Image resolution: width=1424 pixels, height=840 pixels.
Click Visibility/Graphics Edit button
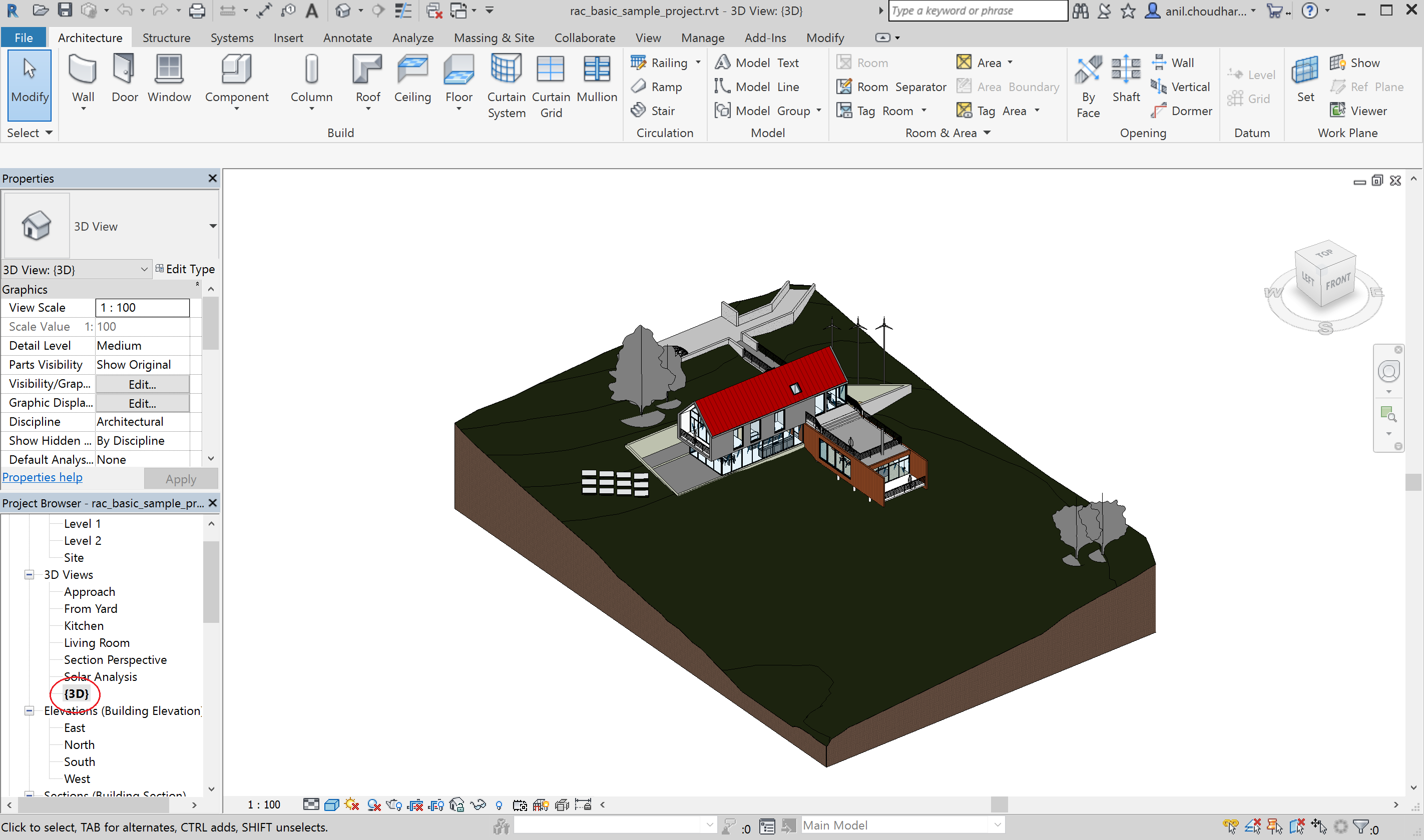(142, 384)
